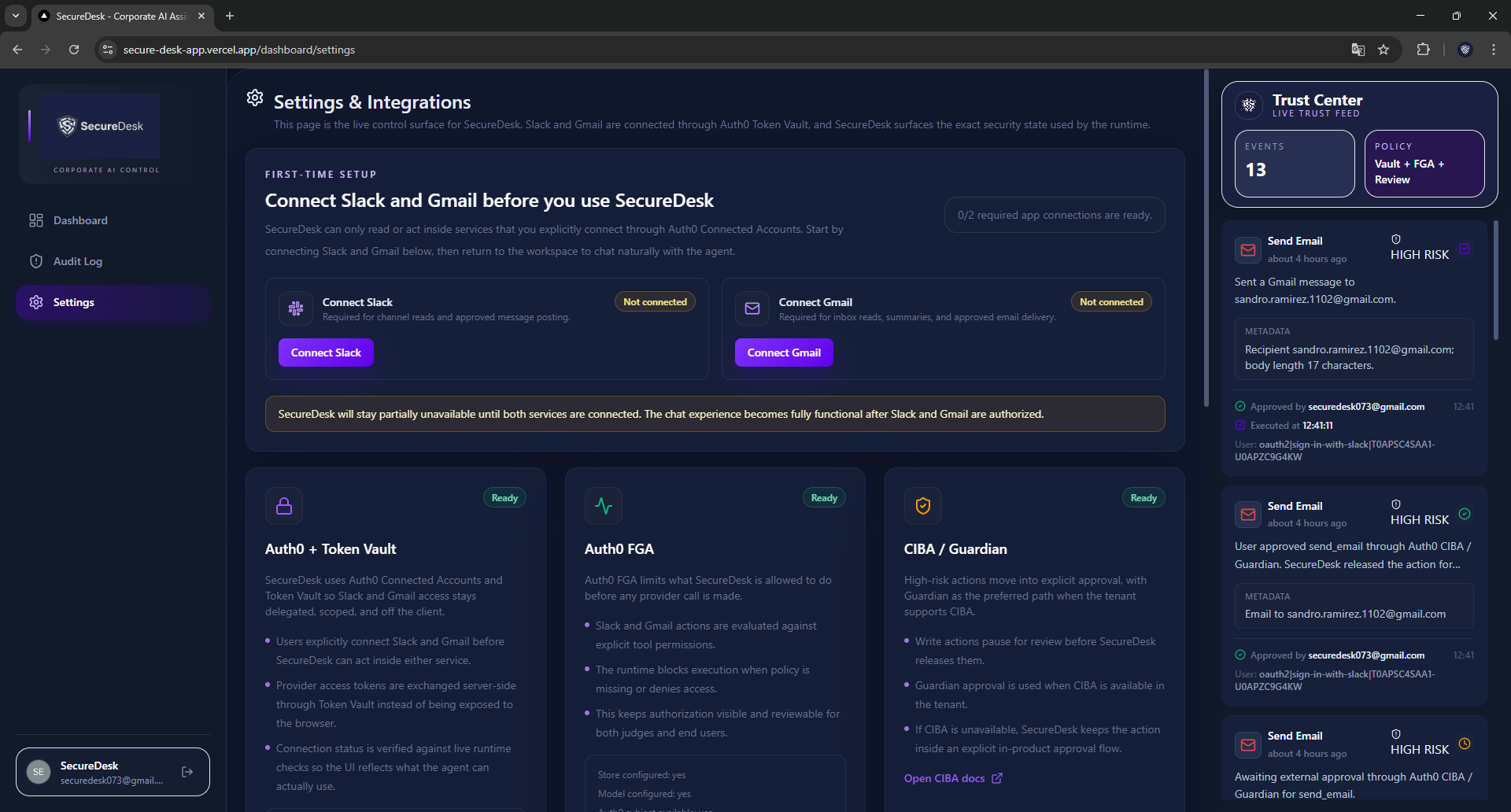Click the Connect Slack button
This screenshot has width=1511, height=812.
point(326,352)
